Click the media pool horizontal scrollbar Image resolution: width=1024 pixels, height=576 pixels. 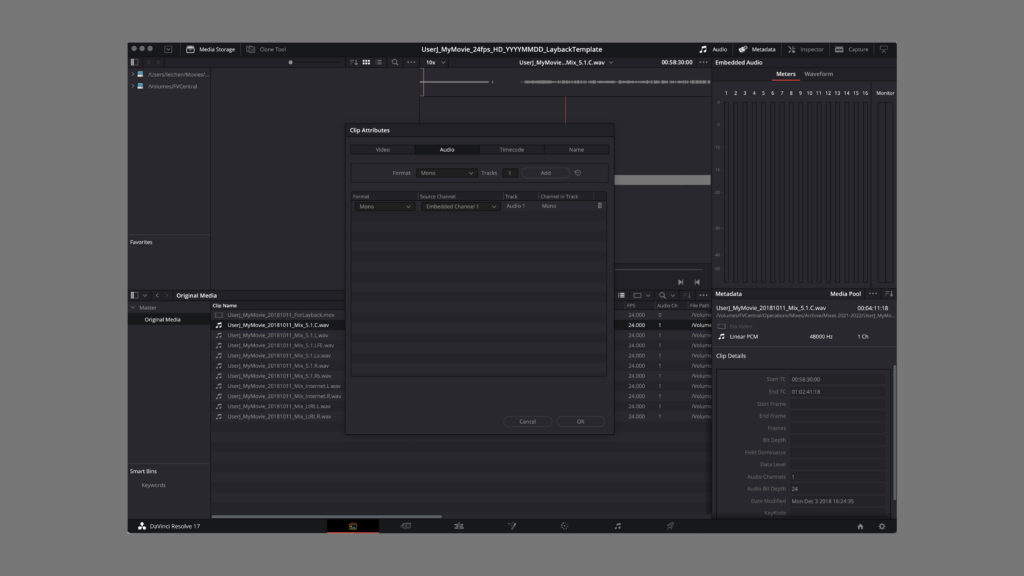[327, 517]
